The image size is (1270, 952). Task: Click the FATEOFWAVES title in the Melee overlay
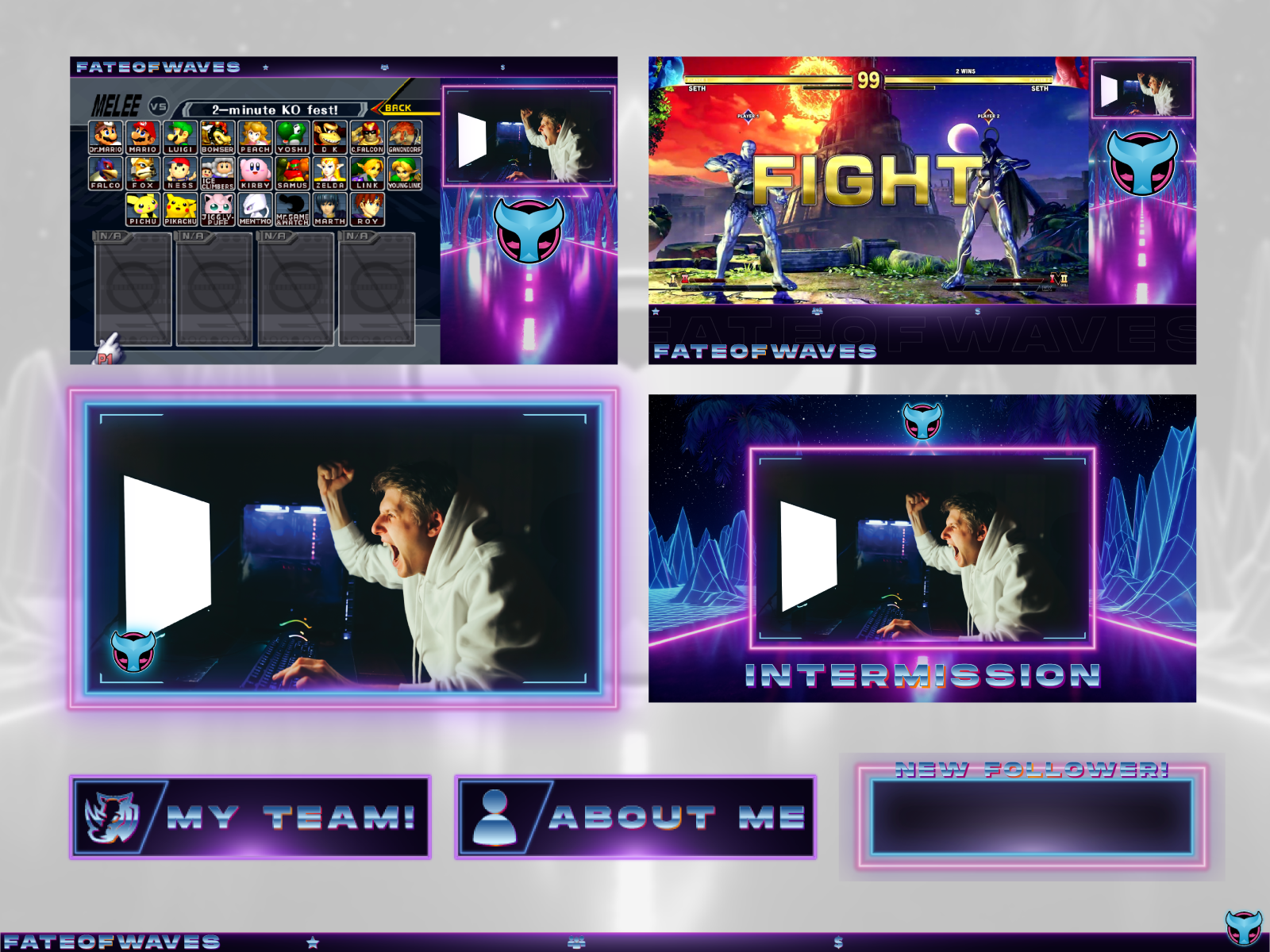[158, 67]
